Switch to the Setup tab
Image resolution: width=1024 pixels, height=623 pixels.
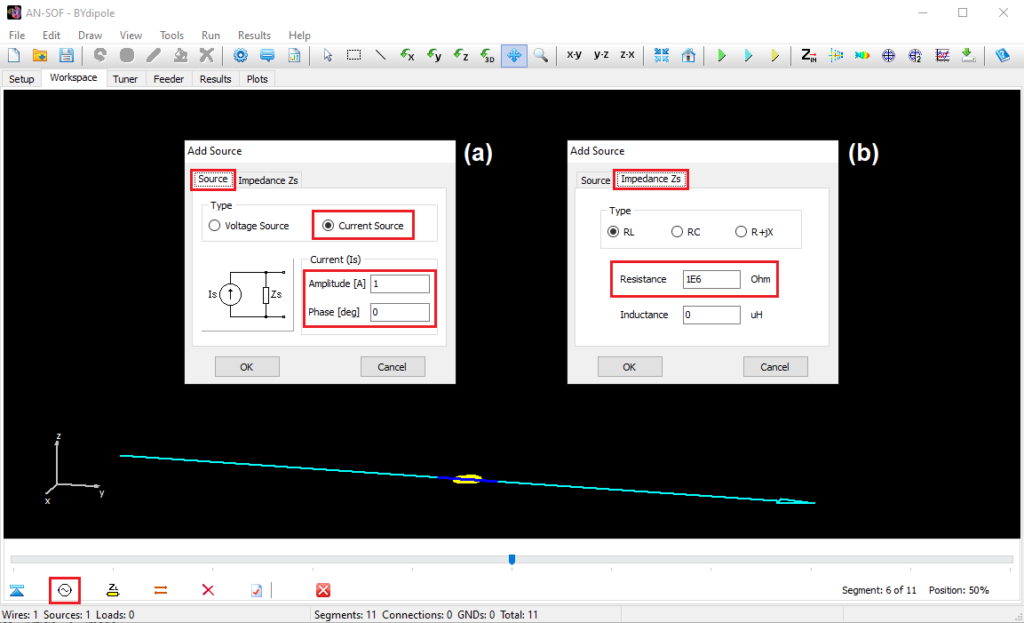coord(21,78)
